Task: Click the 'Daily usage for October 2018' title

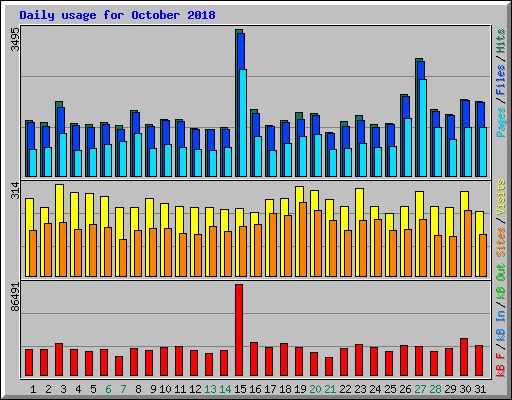Action: point(117,15)
